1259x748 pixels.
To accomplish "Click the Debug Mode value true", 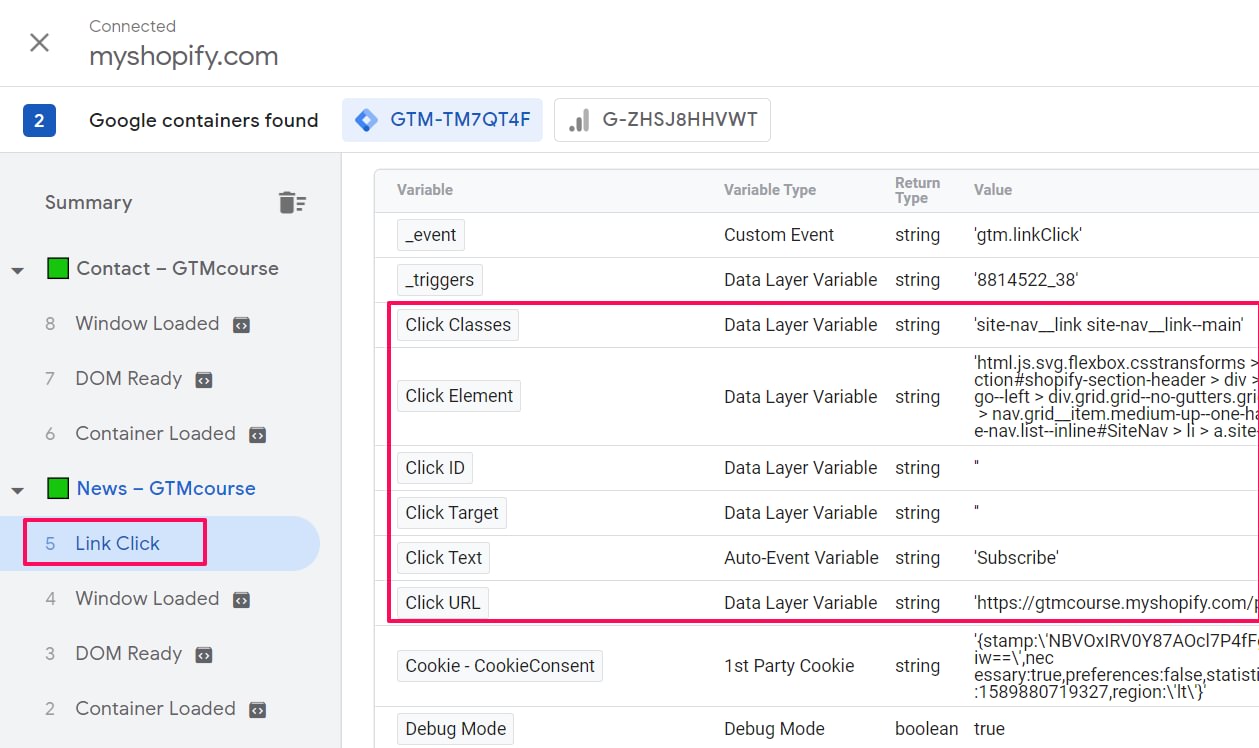I will click(x=989, y=729).
